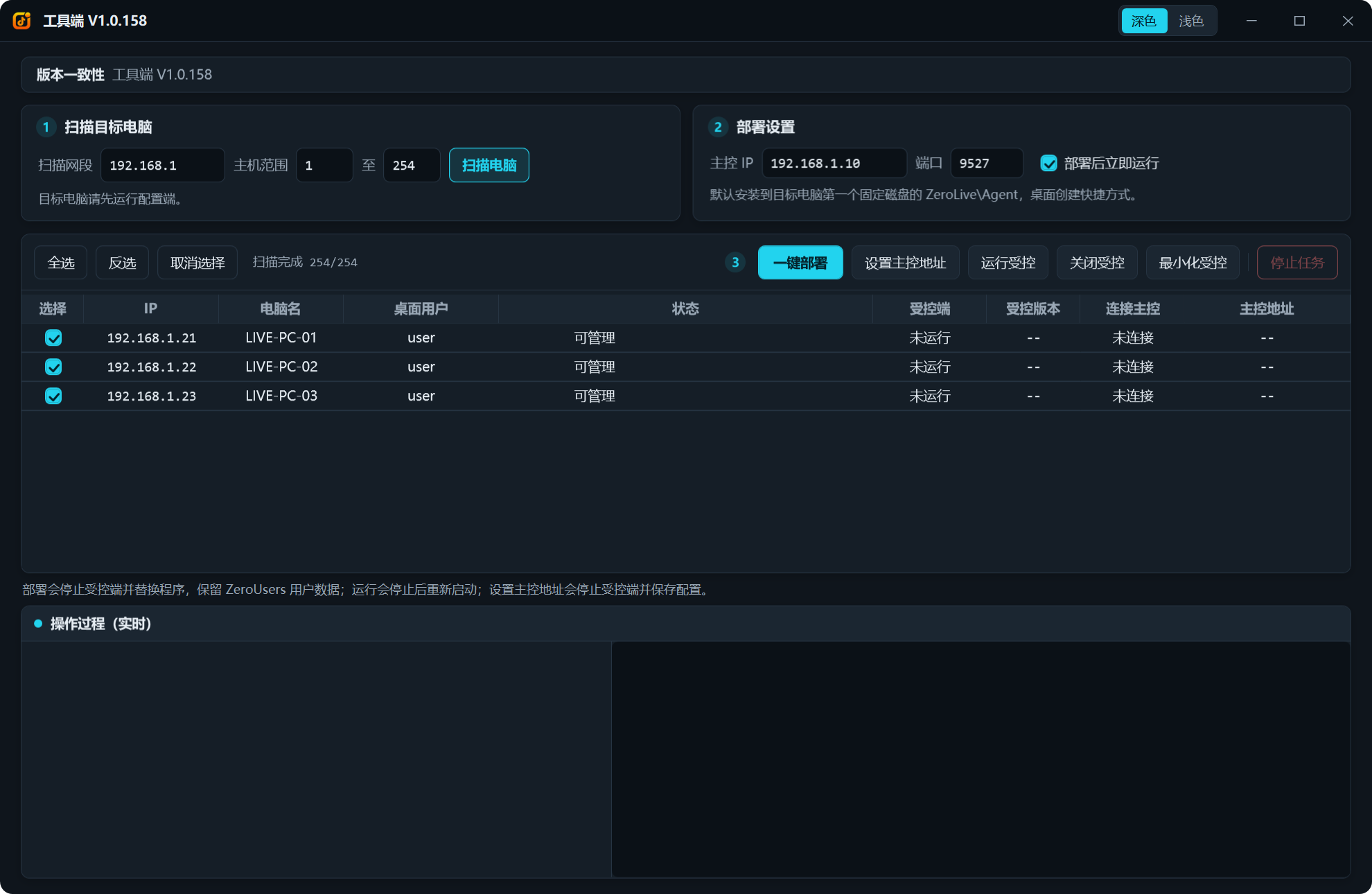The height and width of the screenshot is (894, 1372).
Task: Click the 连接主控 column header
Action: coord(1133,308)
